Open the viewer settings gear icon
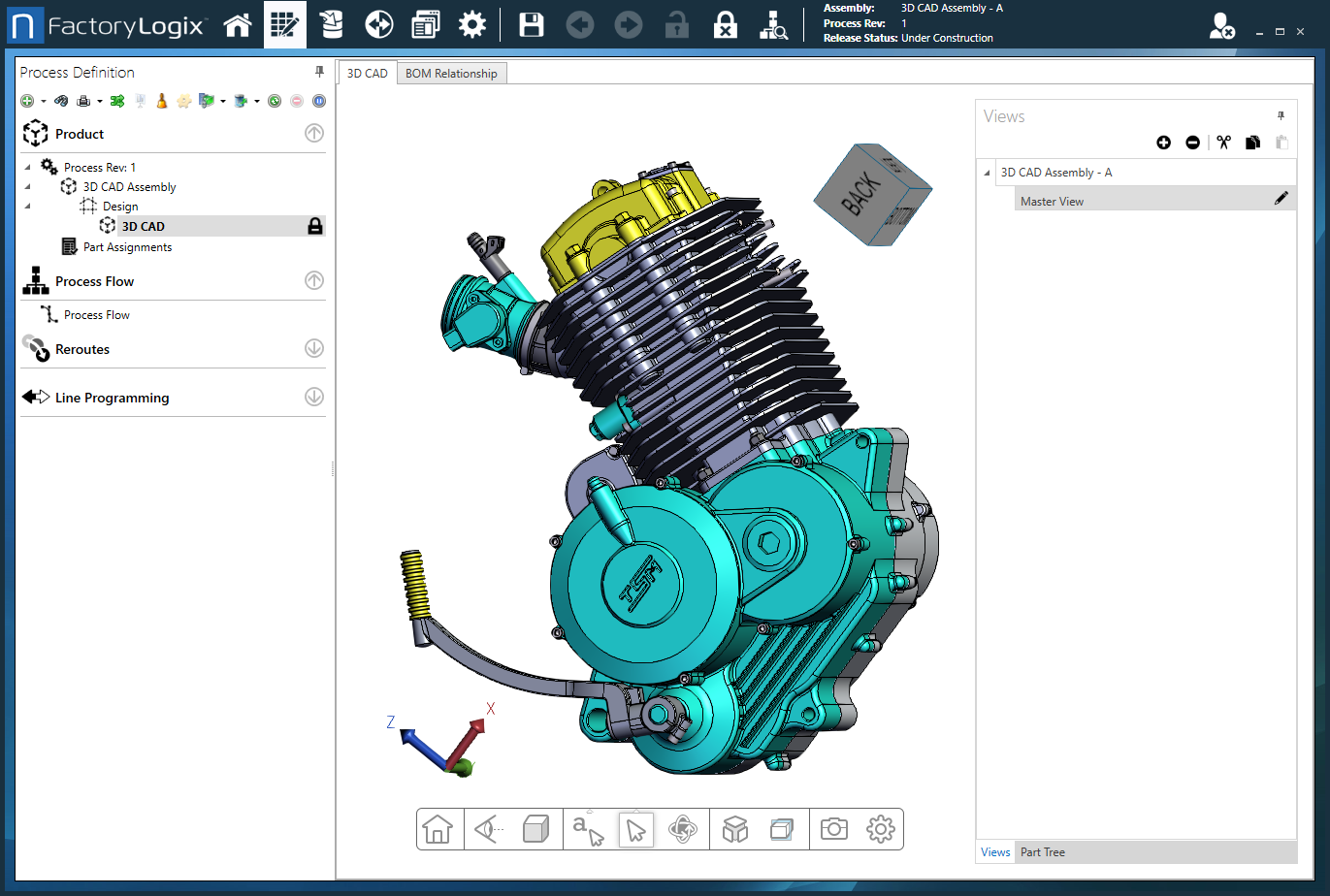The image size is (1330, 896). pyautogui.click(x=879, y=829)
